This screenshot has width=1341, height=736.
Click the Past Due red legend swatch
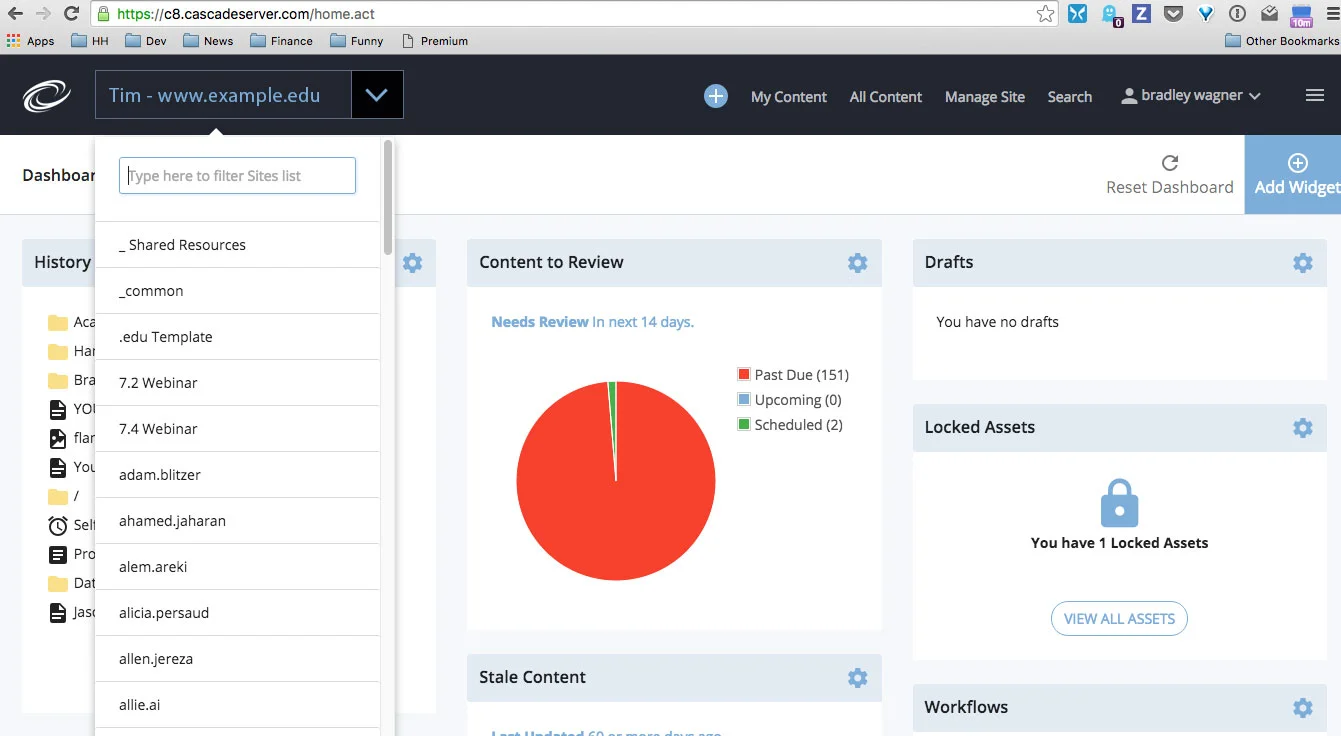pos(744,375)
